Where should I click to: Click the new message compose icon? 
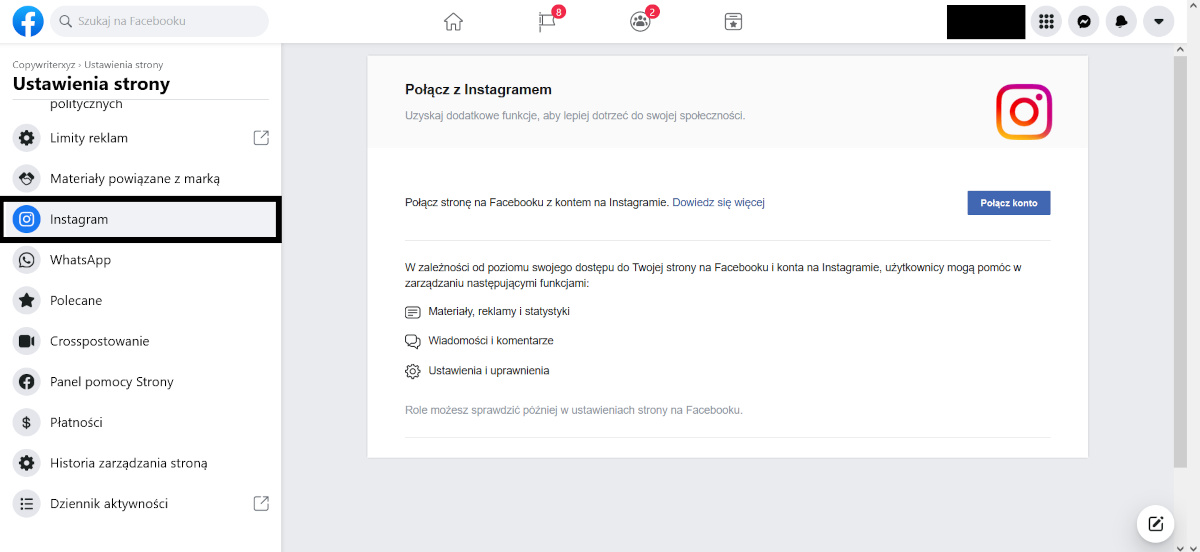(1155, 523)
